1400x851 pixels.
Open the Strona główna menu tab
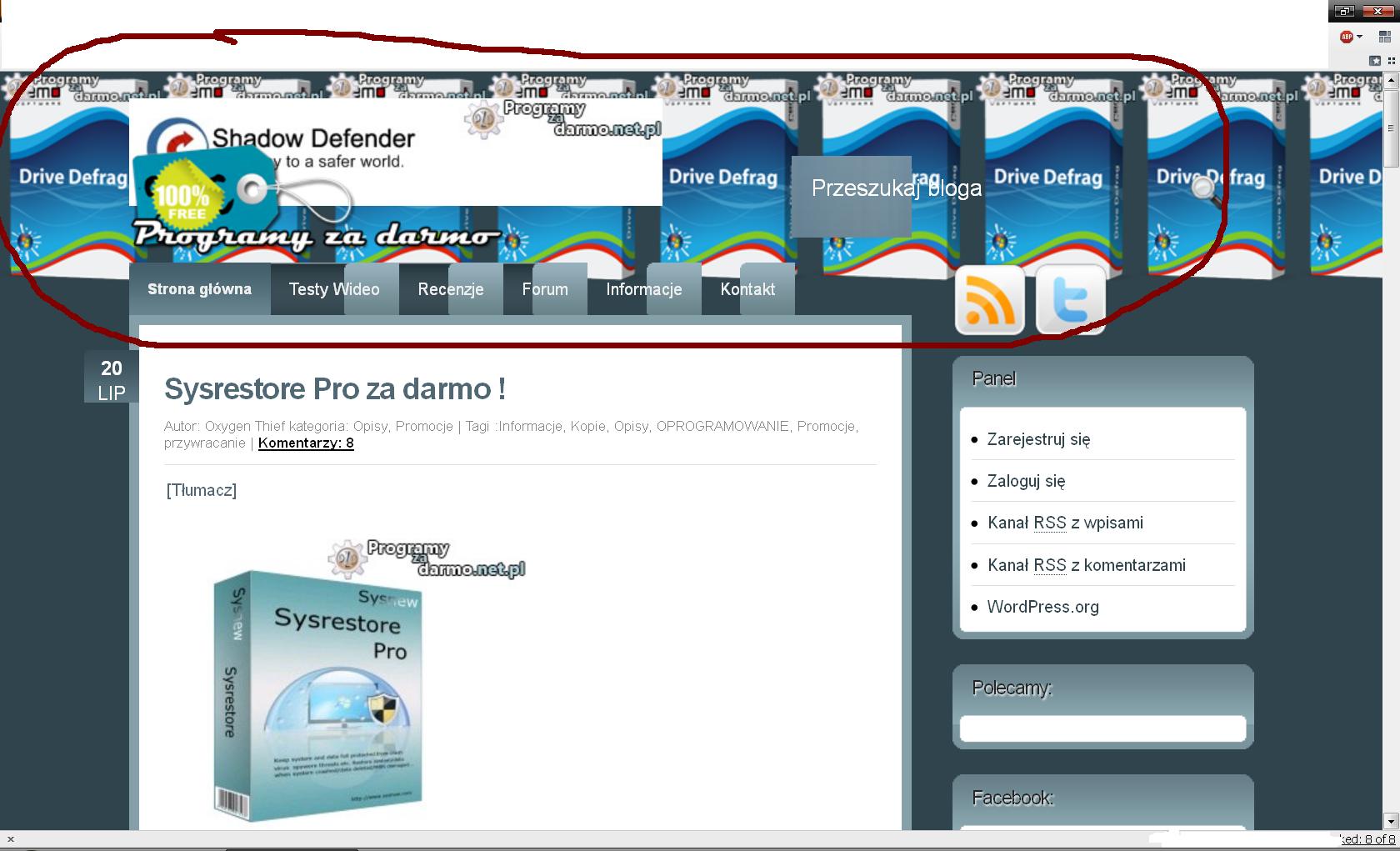click(x=199, y=289)
